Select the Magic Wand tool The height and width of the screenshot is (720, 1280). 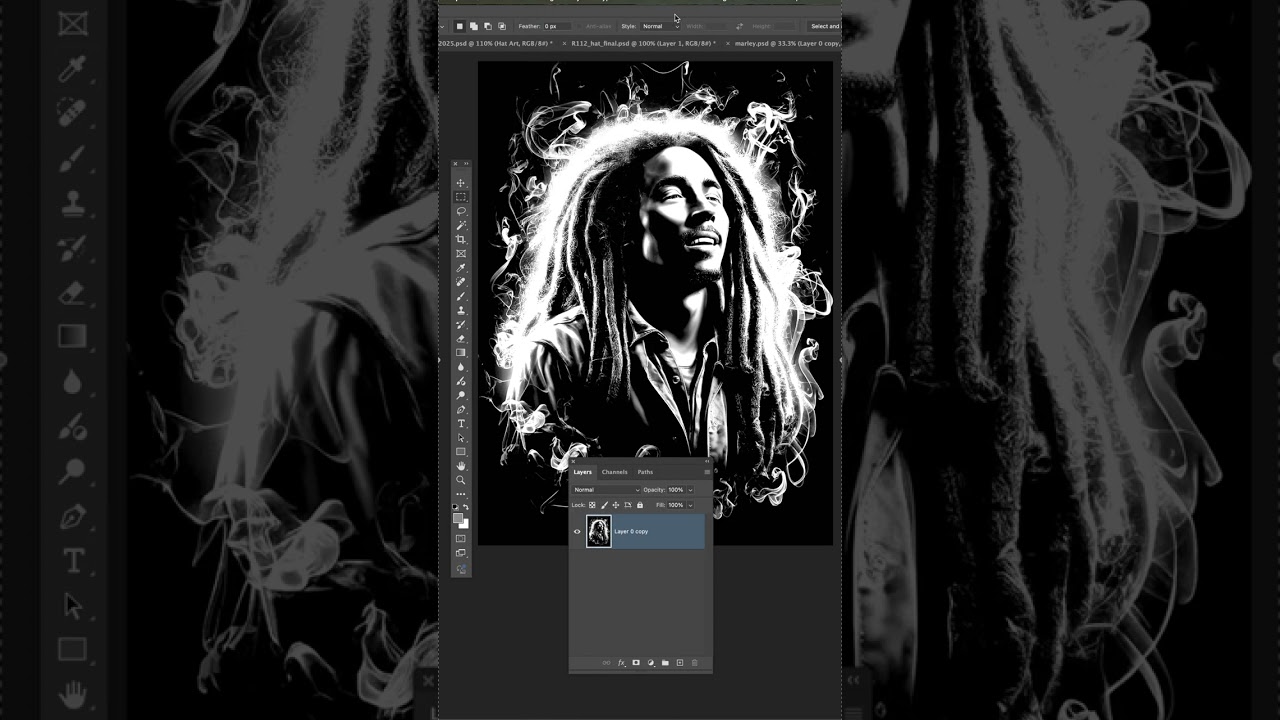[x=461, y=225]
